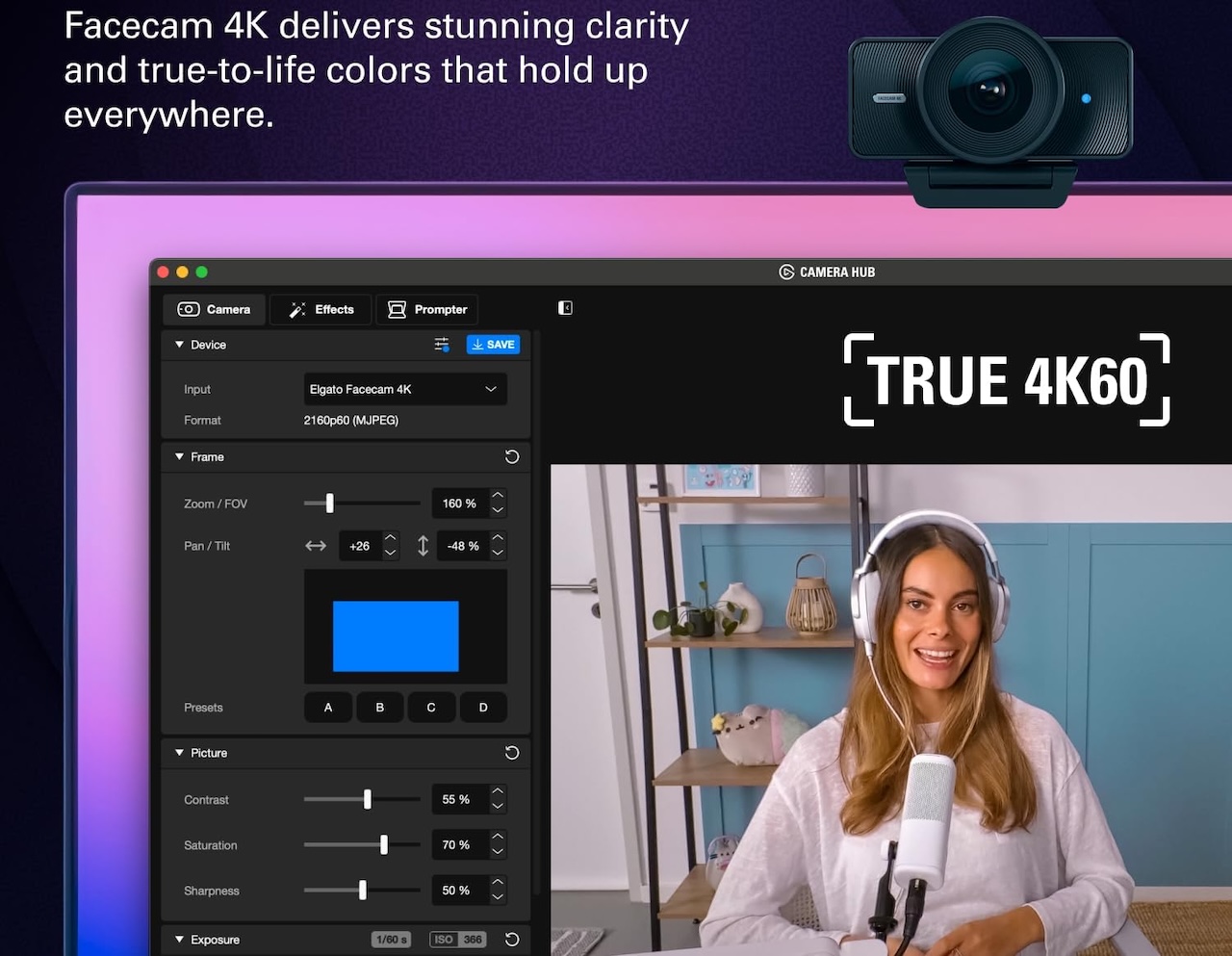Reset the Frame settings
This screenshot has width=1232, height=956.
[512, 457]
